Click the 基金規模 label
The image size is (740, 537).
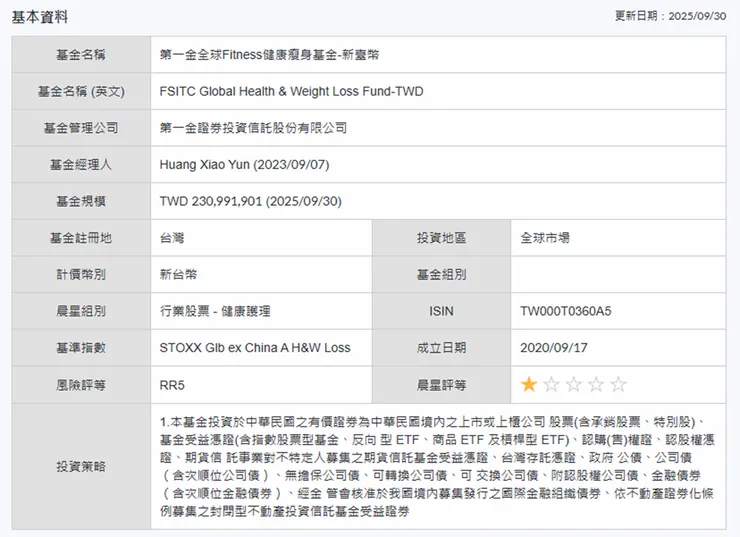point(81,201)
